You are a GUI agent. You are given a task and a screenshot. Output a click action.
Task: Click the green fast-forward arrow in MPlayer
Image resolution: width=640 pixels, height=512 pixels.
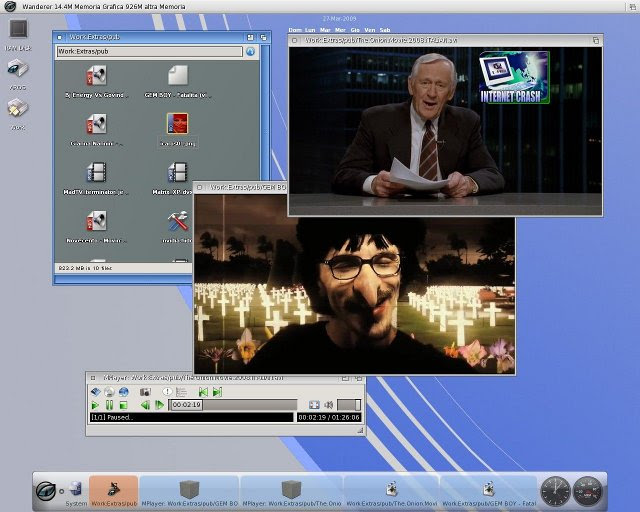pyautogui.click(x=160, y=405)
